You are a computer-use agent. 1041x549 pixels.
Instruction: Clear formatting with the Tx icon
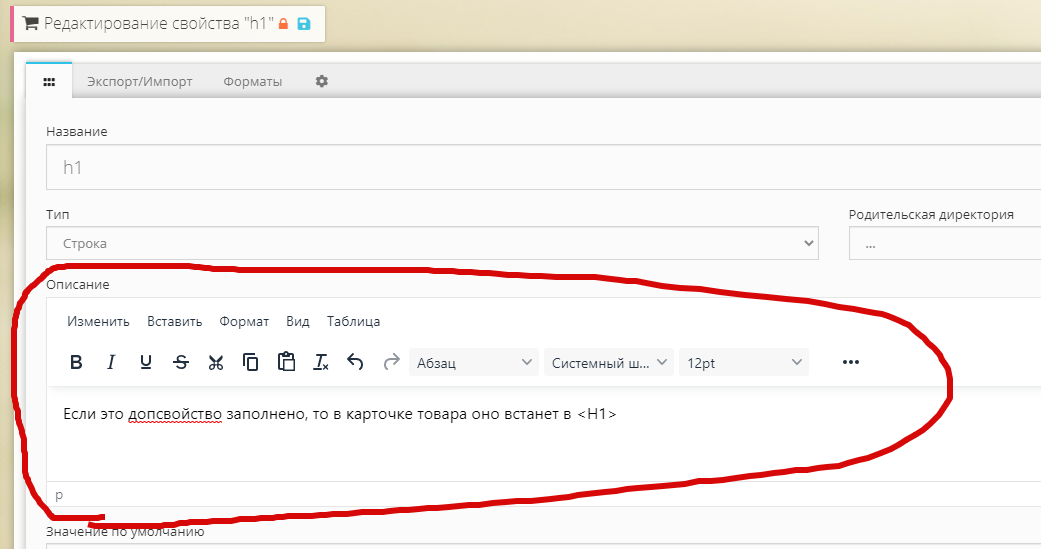pyautogui.click(x=321, y=362)
